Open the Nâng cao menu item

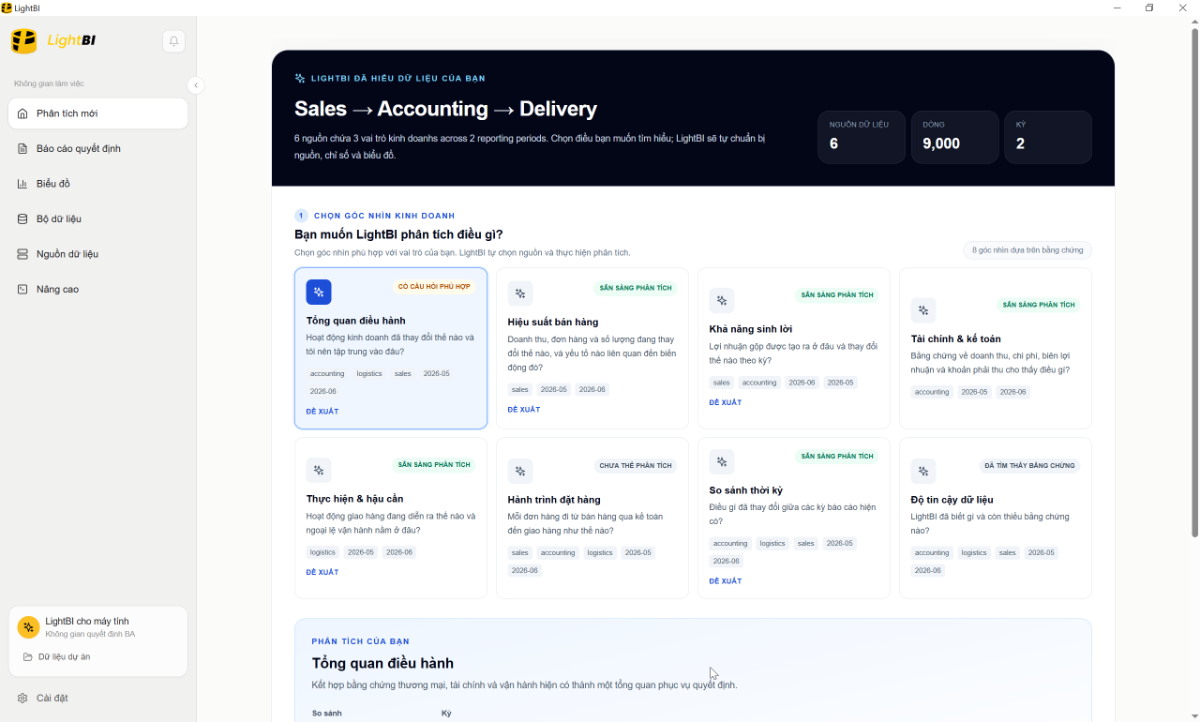pyautogui.click(x=98, y=289)
